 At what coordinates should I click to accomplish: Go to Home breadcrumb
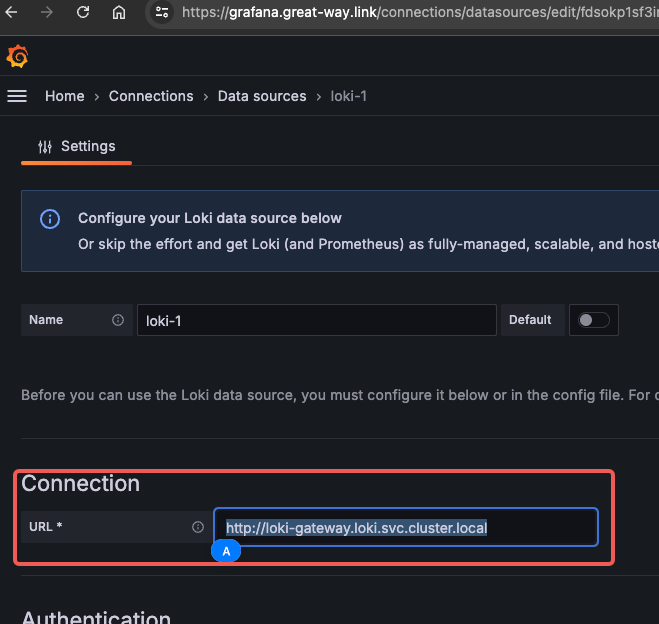pos(65,96)
